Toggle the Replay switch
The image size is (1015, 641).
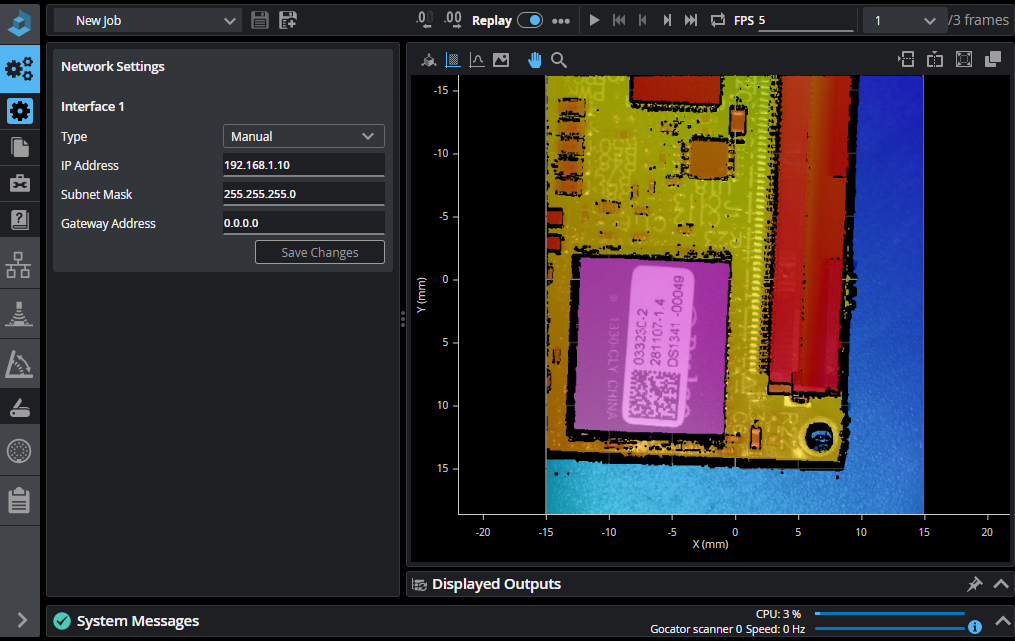click(529, 20)
